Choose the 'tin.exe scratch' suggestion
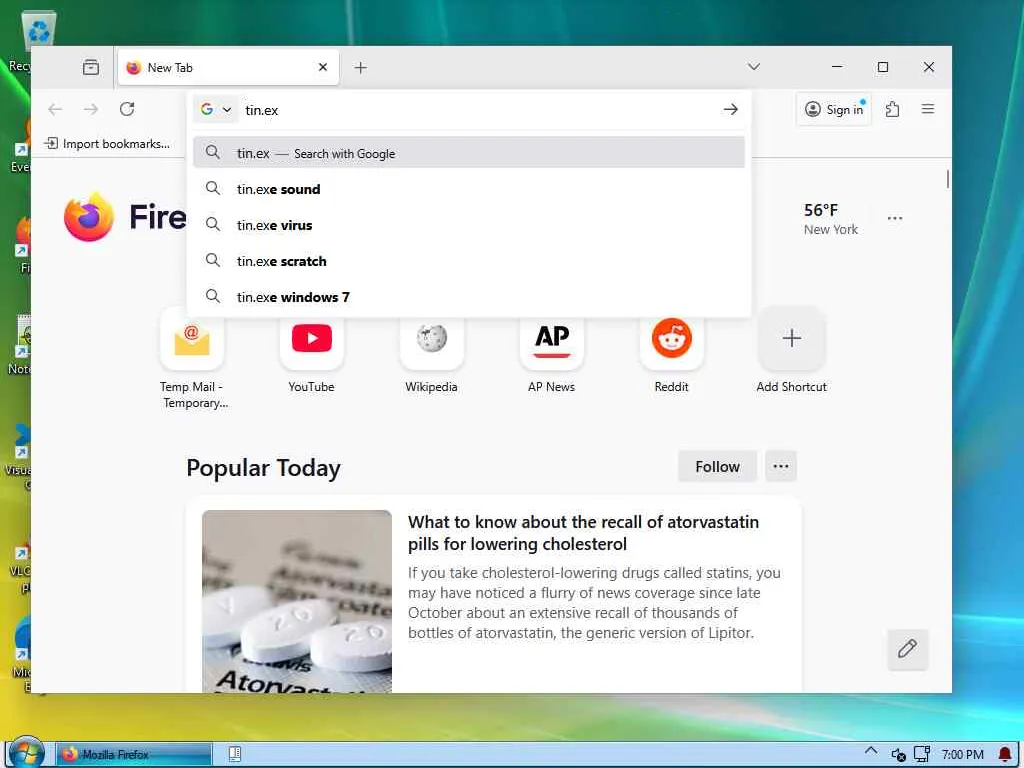 pos(468,261)
